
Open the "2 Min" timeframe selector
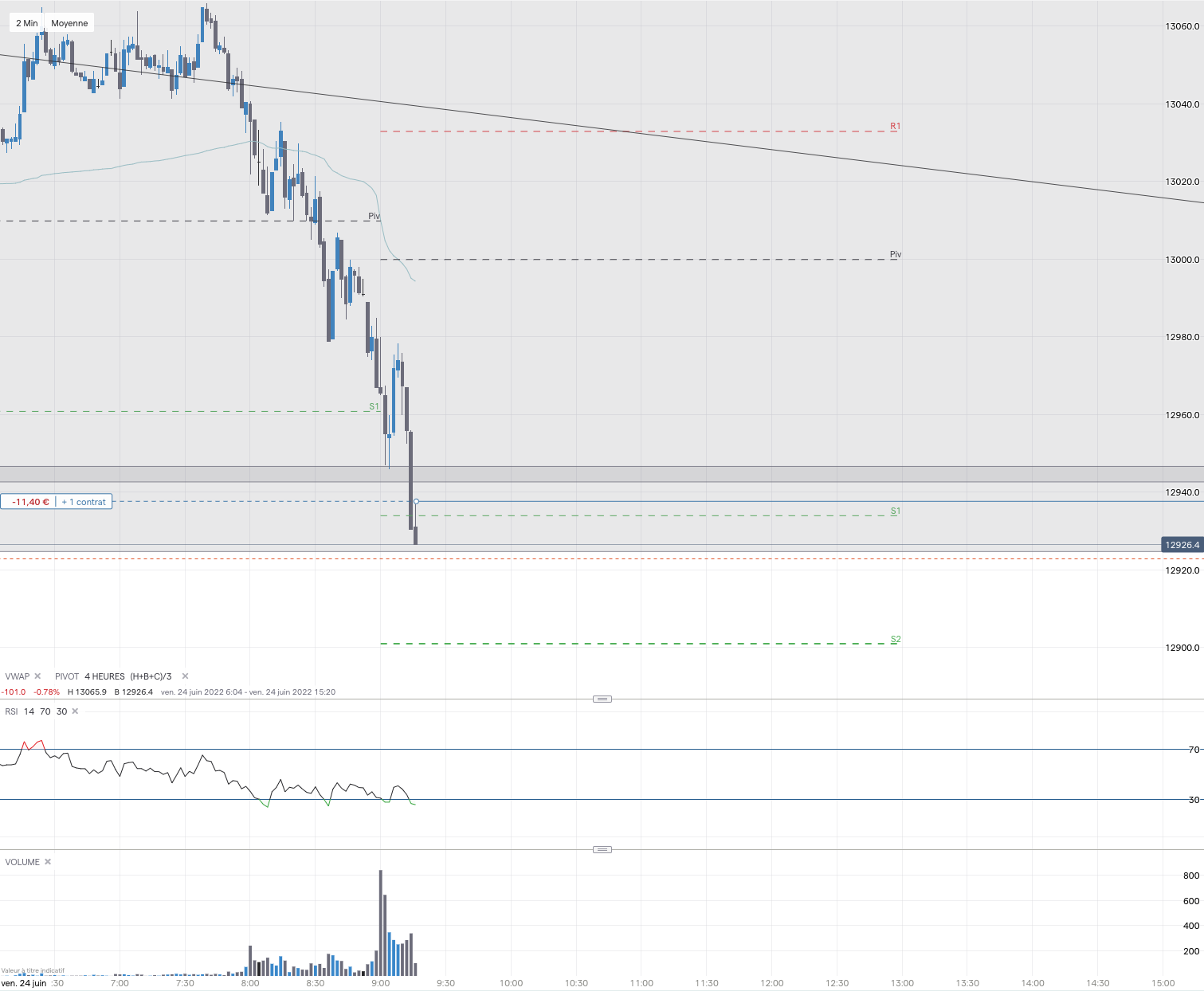point(27,23)
